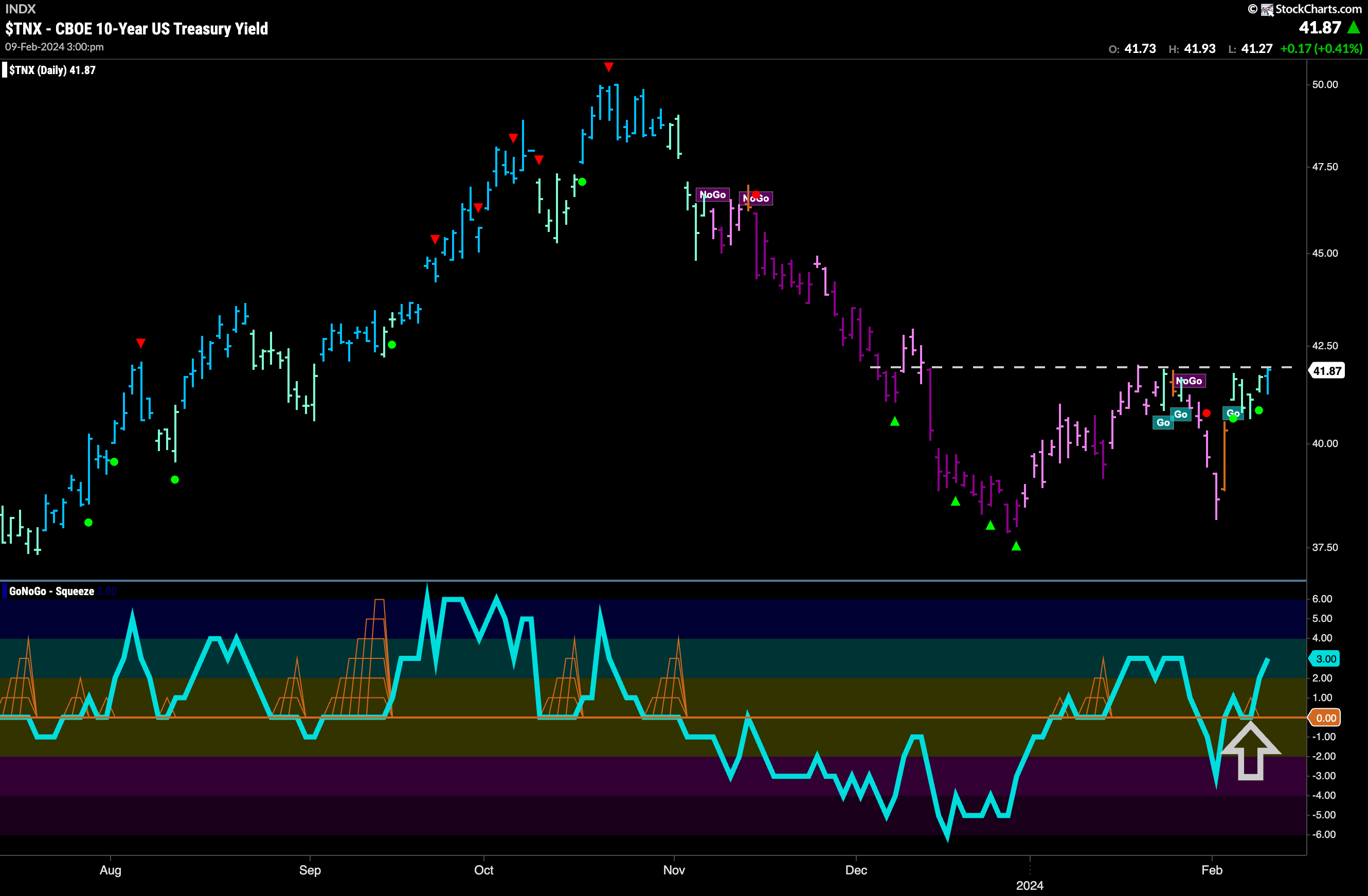Screen dimensions: 1368x896
Task: Click the 50.00 price axis label
Action: 1325,84
